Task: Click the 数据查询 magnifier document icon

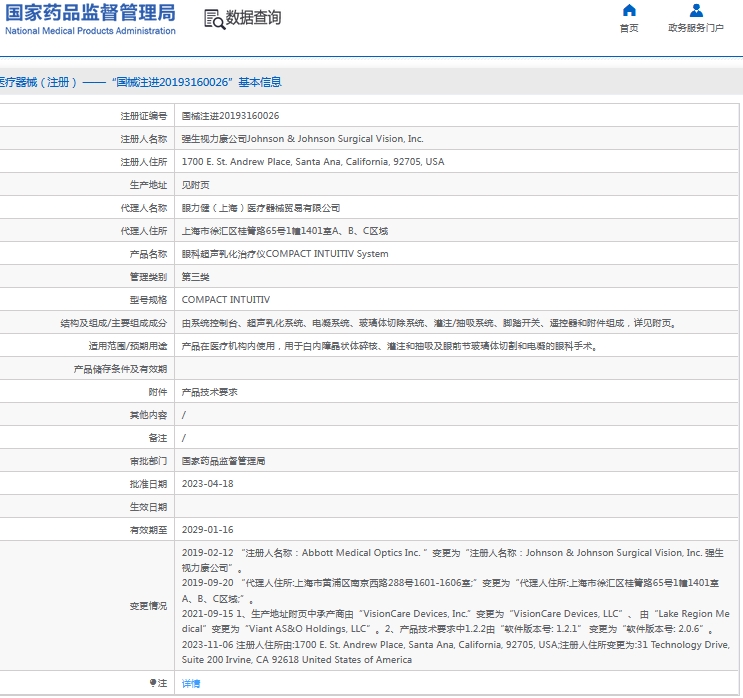Action: click(x=214, y=19)
